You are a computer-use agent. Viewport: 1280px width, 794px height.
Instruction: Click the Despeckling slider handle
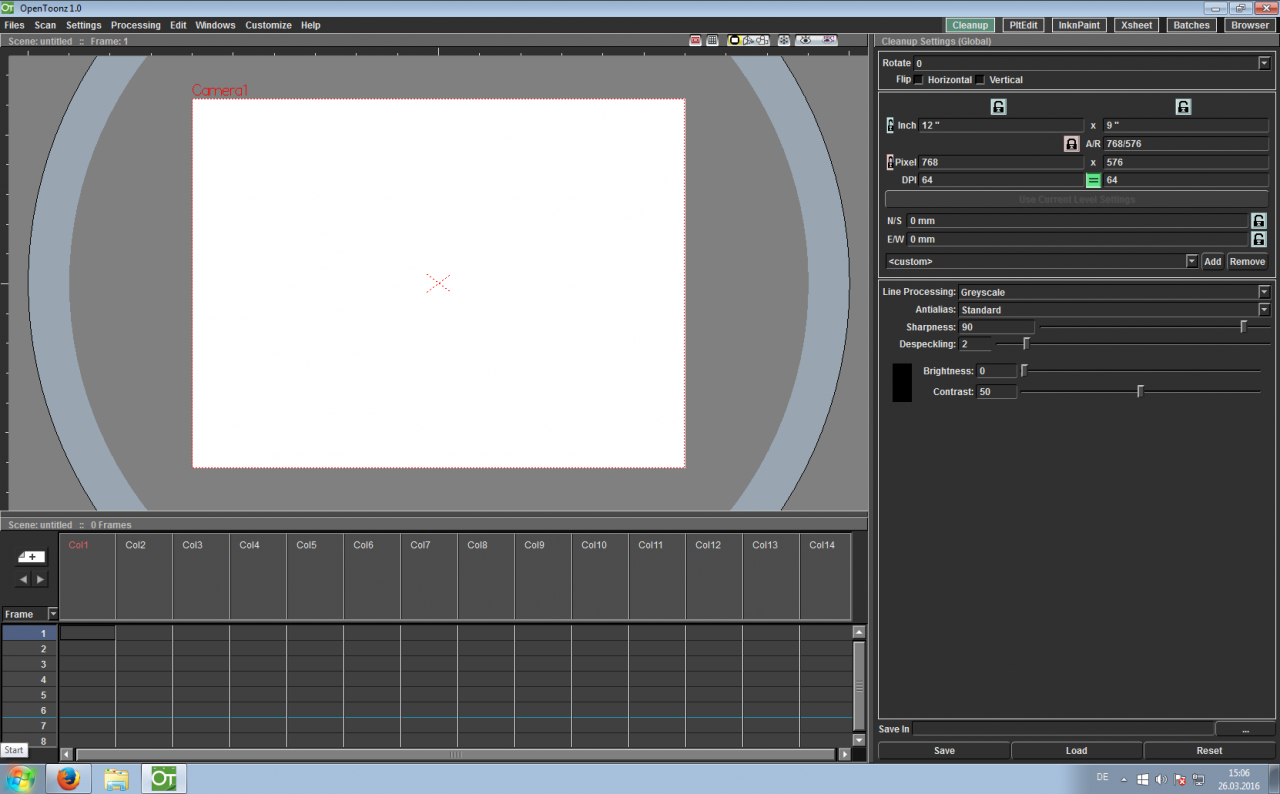click(x=1026, y=344)
